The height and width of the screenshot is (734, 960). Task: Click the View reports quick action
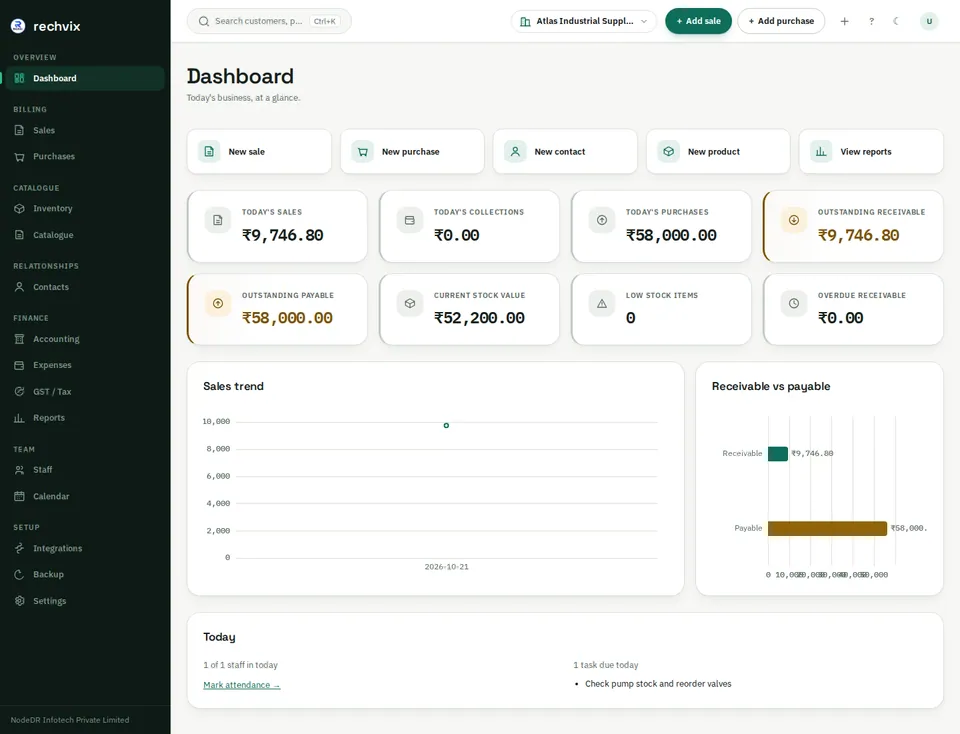871,152
